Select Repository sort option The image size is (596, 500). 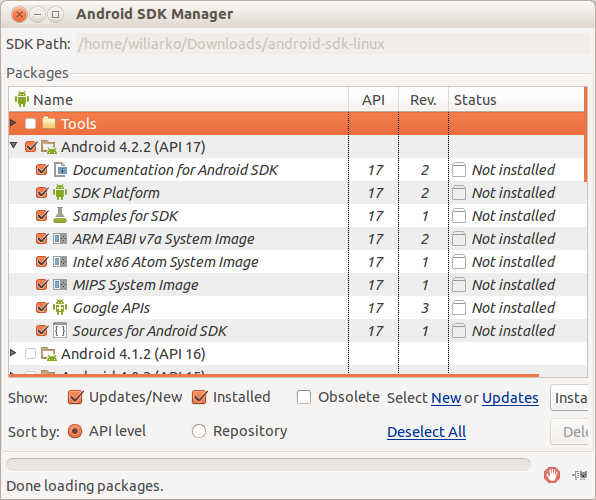tap(199, 432)
